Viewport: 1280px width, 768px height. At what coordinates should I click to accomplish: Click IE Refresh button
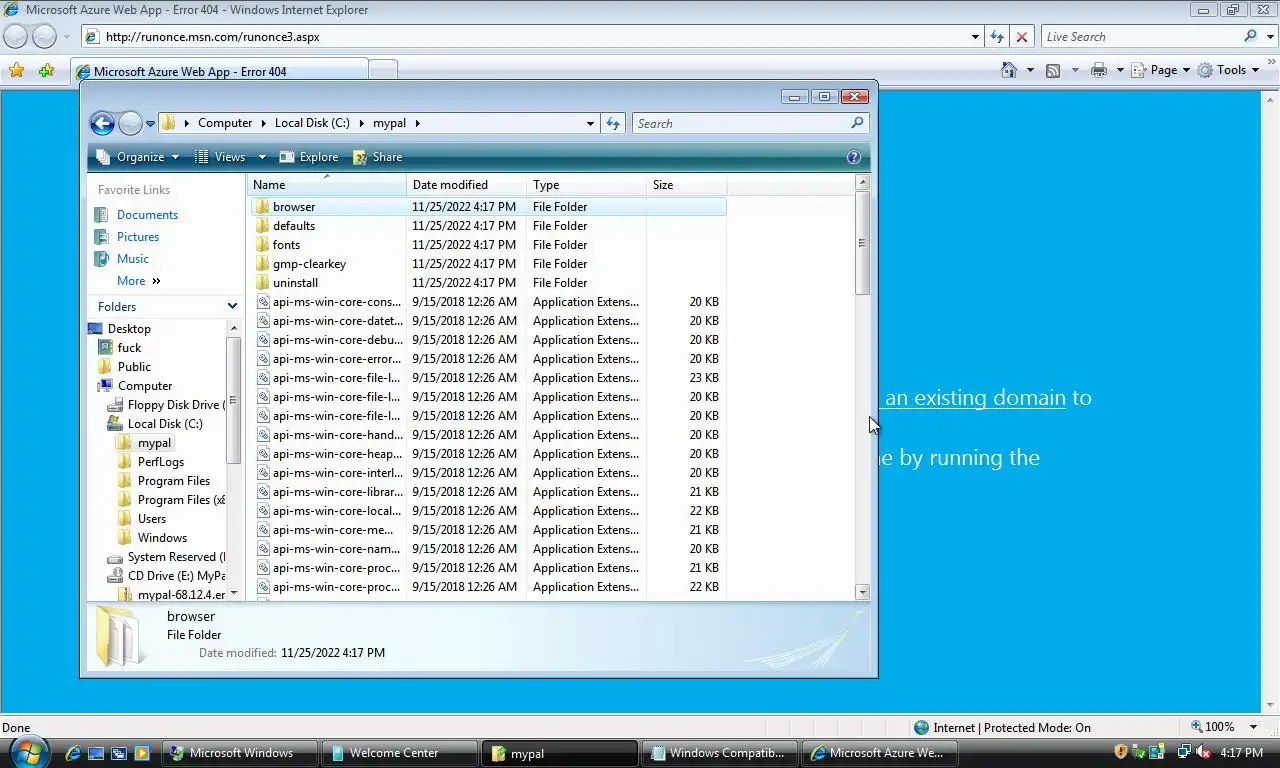coord(997,37)
